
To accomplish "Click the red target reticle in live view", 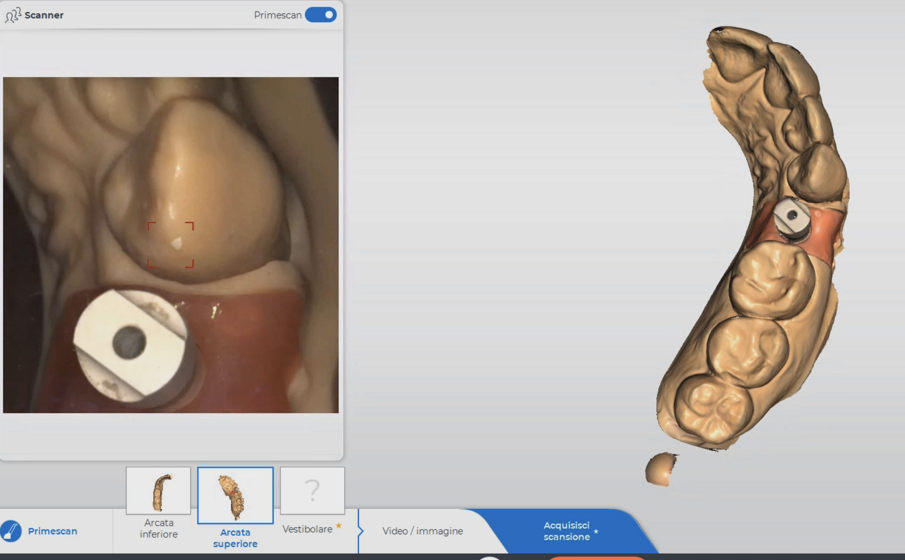I will point(171,245).
